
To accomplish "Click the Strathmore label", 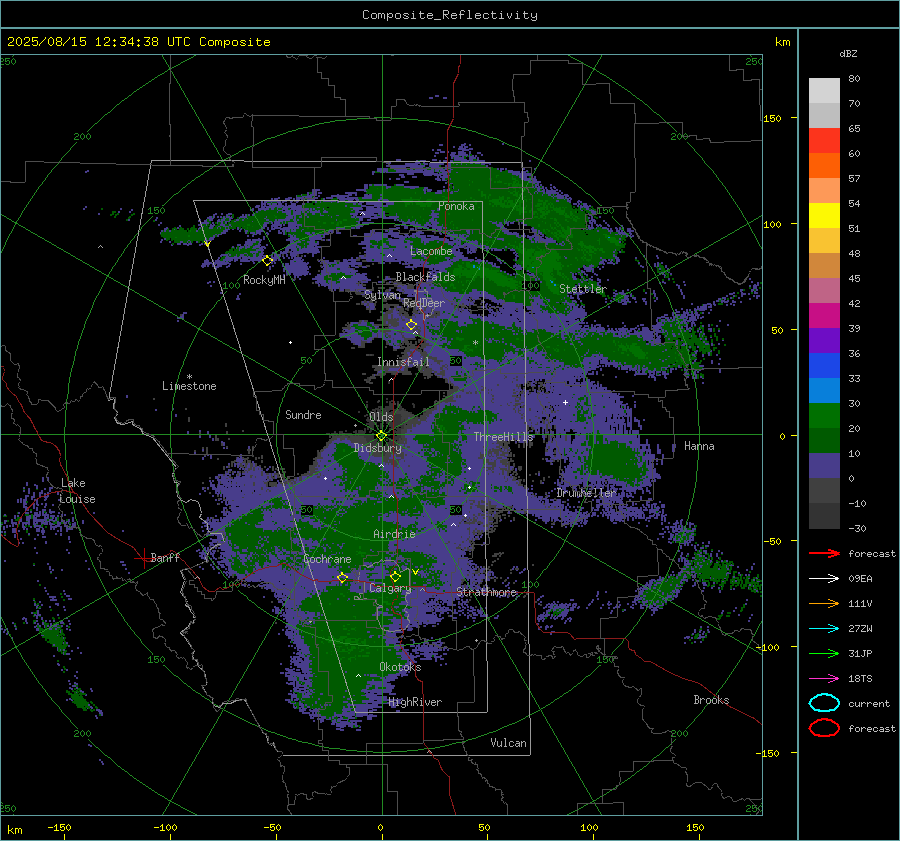I will 486,592.
